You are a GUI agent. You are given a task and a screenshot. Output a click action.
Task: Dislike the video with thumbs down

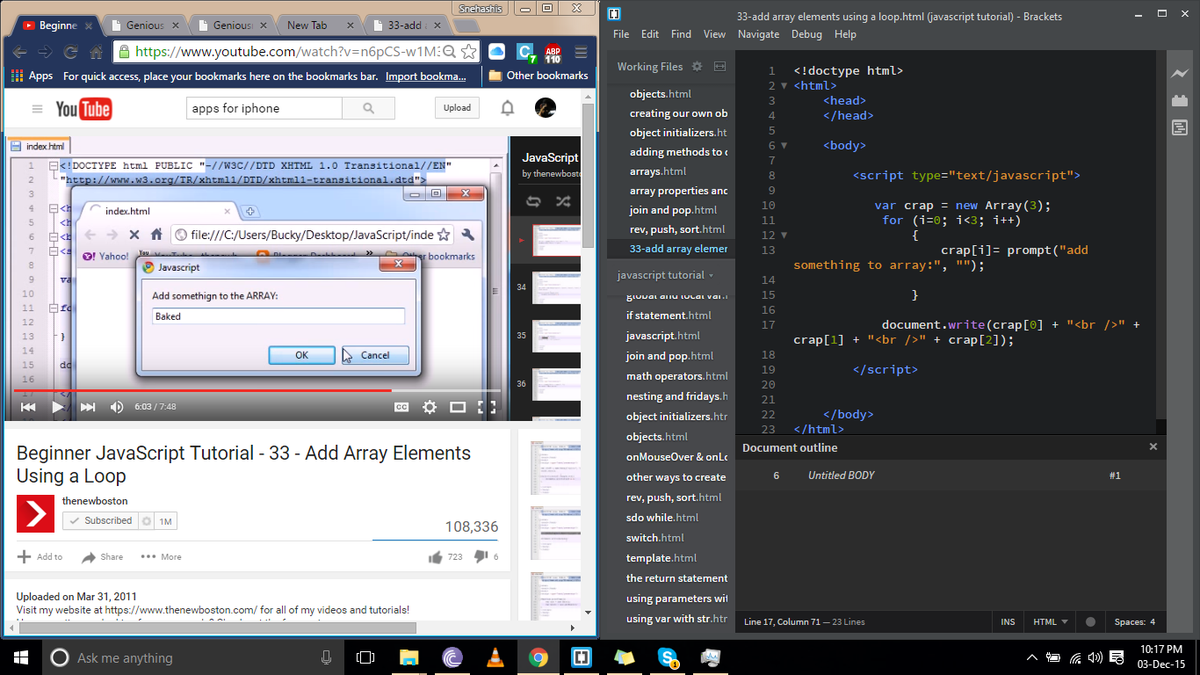(x=479, y=557)
